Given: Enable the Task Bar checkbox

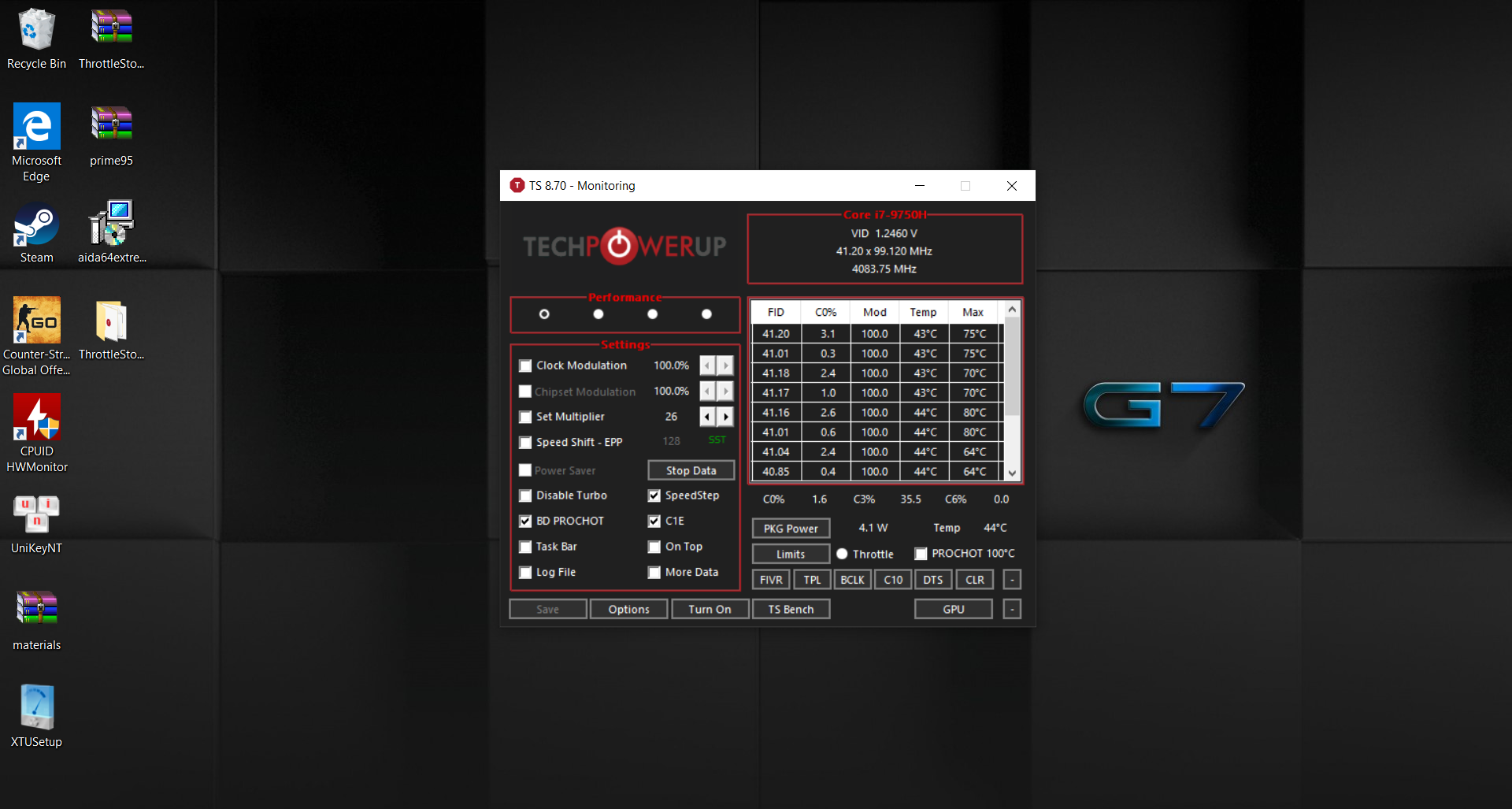Looking at the screenshot, I should [x=525, y=547].
